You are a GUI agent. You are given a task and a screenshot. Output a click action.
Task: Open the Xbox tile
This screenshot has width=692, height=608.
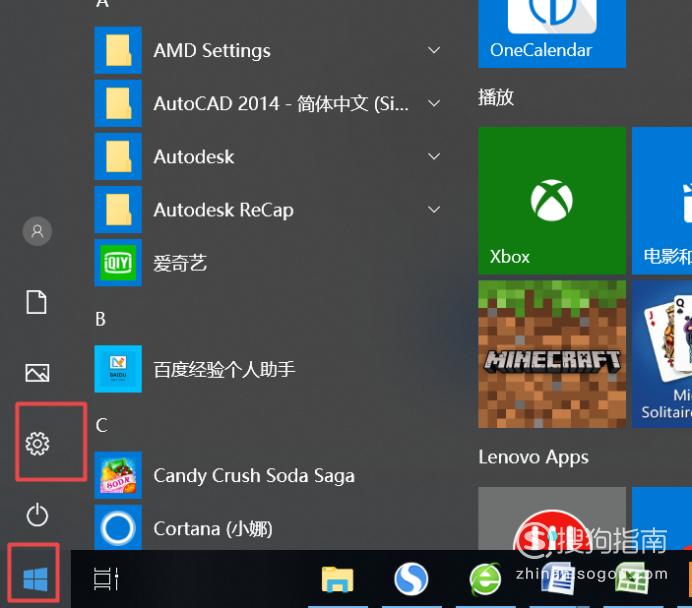(x=552, y=201)
